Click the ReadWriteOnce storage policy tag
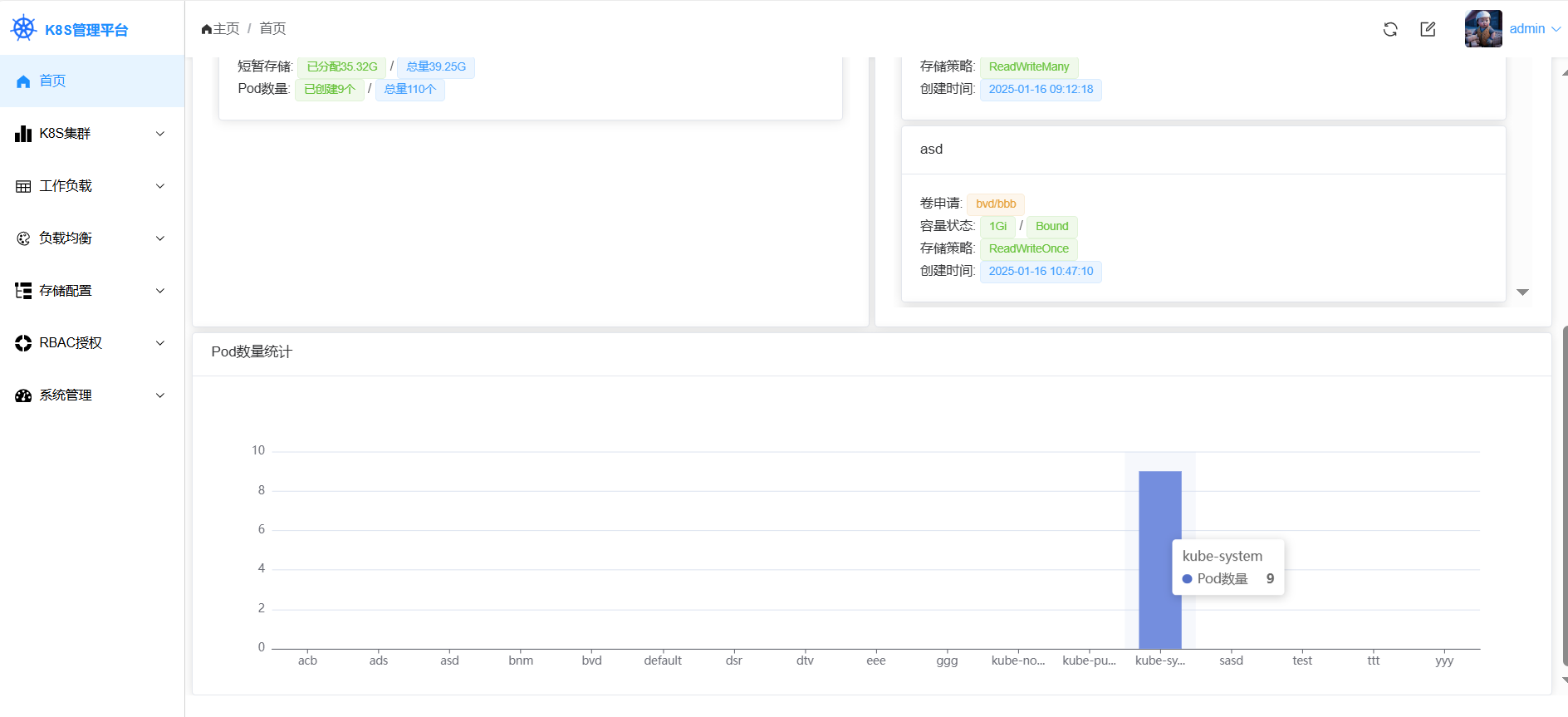Screen dimensions: 1568x717 [1028, 248]
